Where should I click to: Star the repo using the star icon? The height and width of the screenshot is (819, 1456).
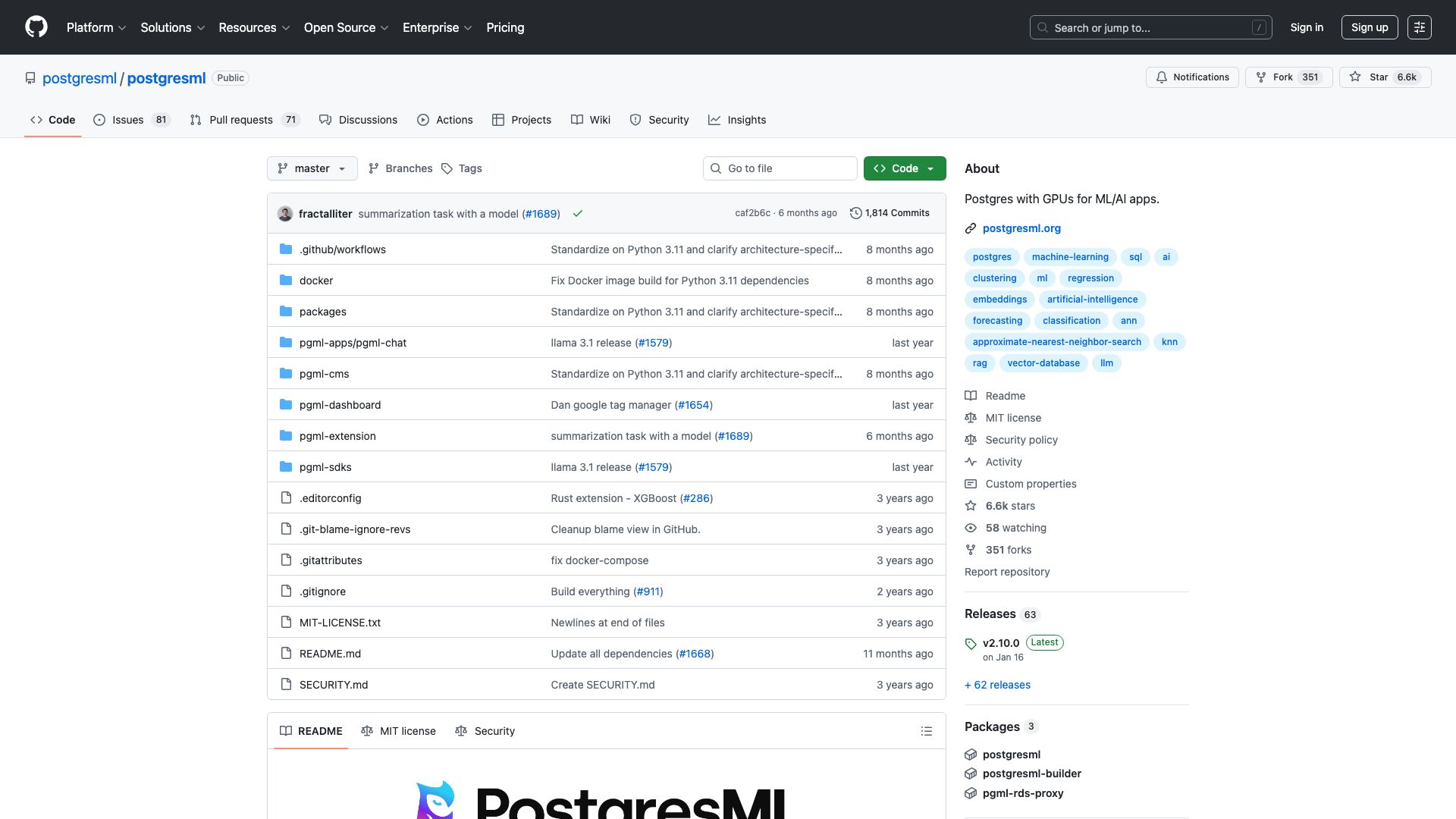[x=1355, y=77]
